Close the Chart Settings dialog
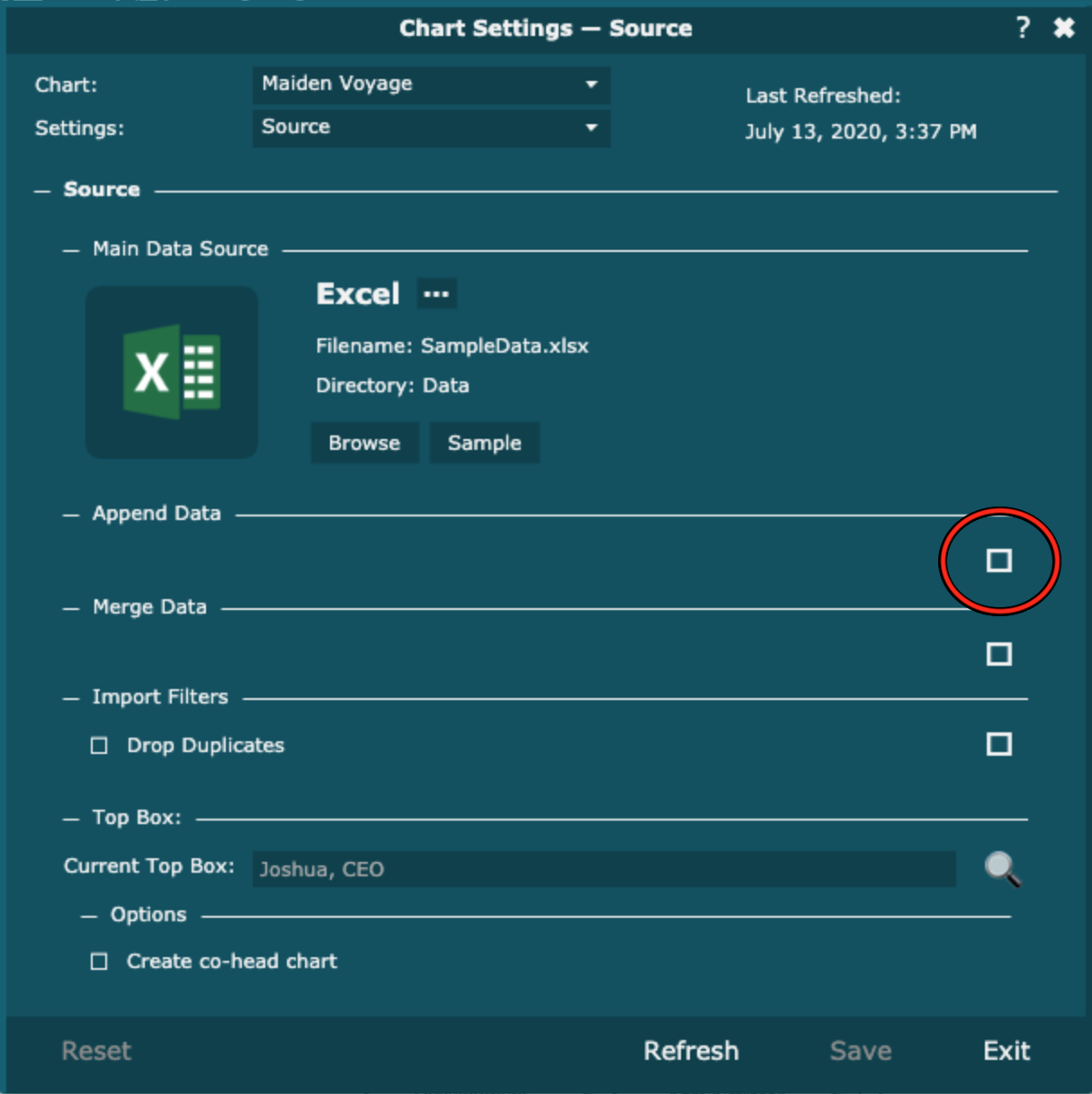The height and width of the screenshot is (1094, 1092). [1064, 28]
